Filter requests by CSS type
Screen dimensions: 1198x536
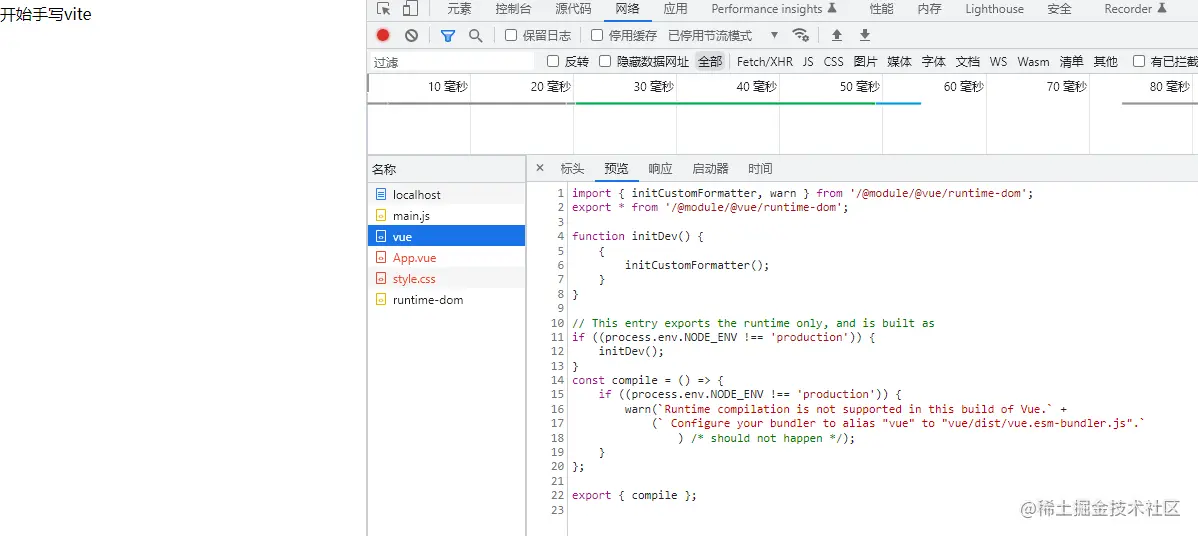pos(834,62)
